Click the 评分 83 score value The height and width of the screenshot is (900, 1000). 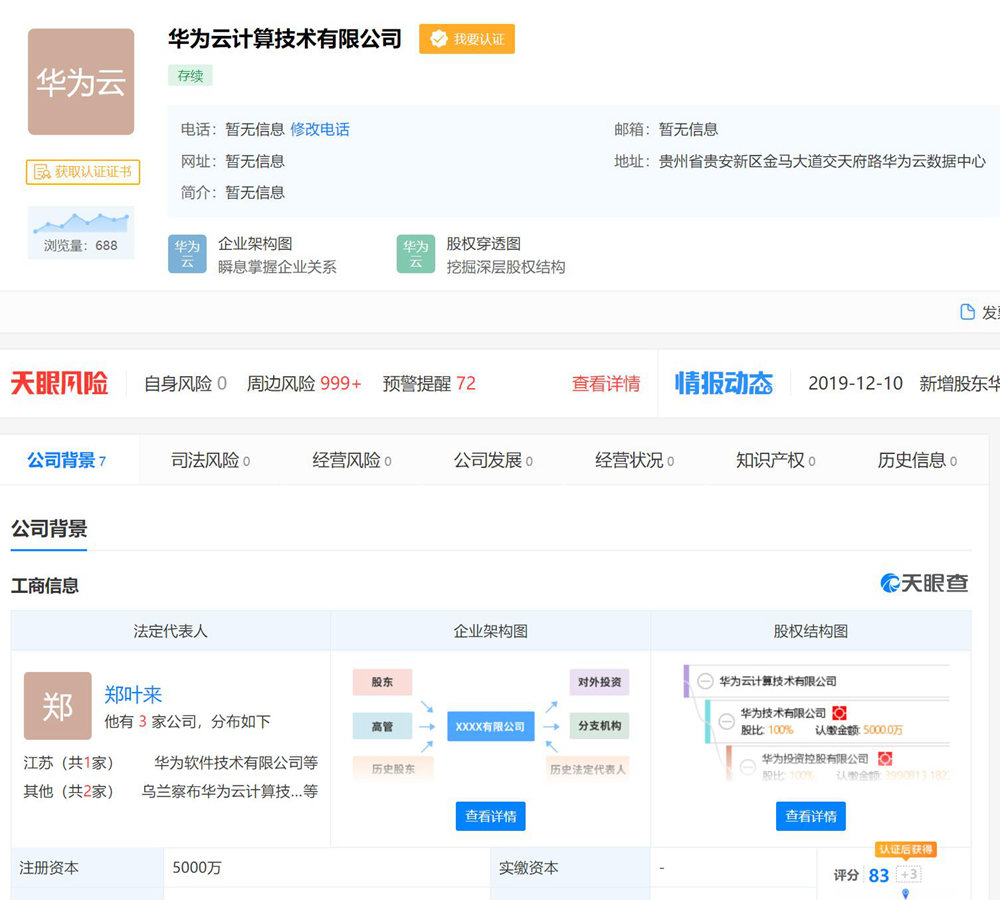(x=878, y=875)
